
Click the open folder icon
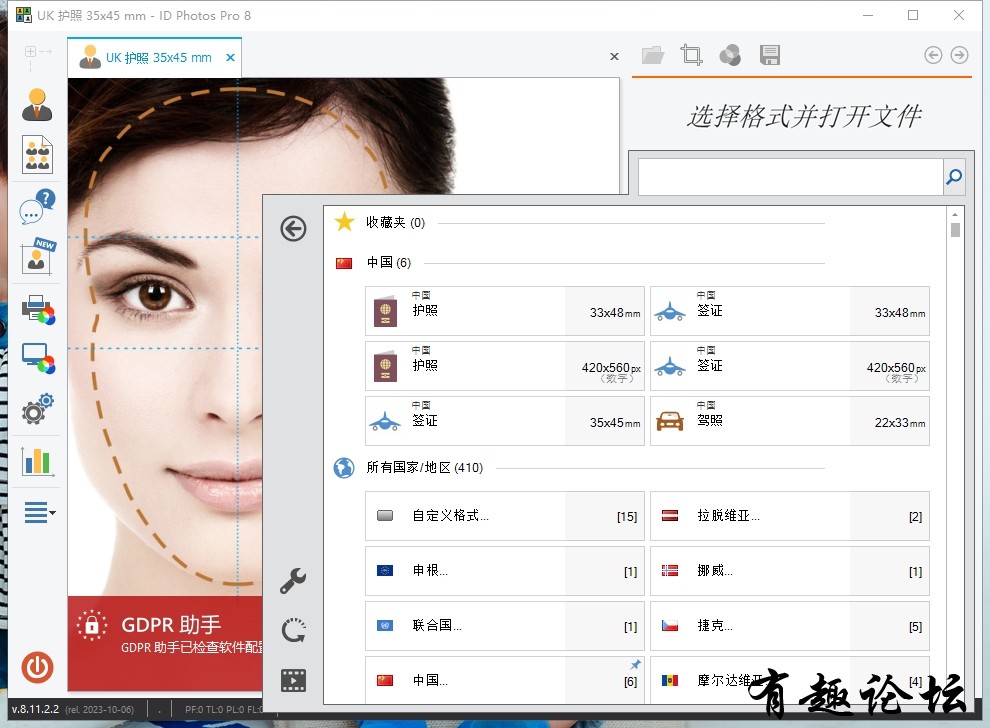653,56
